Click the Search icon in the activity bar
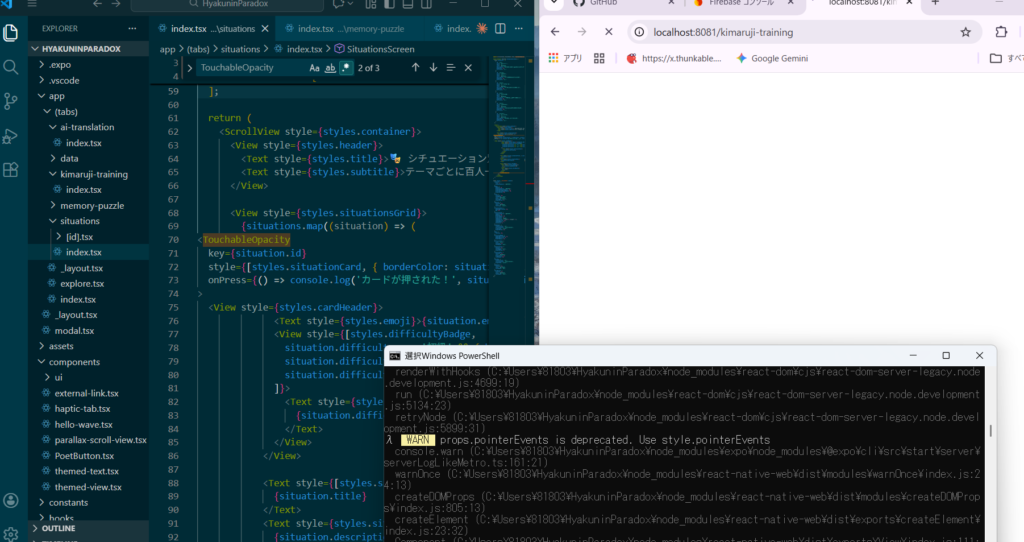The height and width of the screenshot is (542, 1024). [x=11, y=67]
